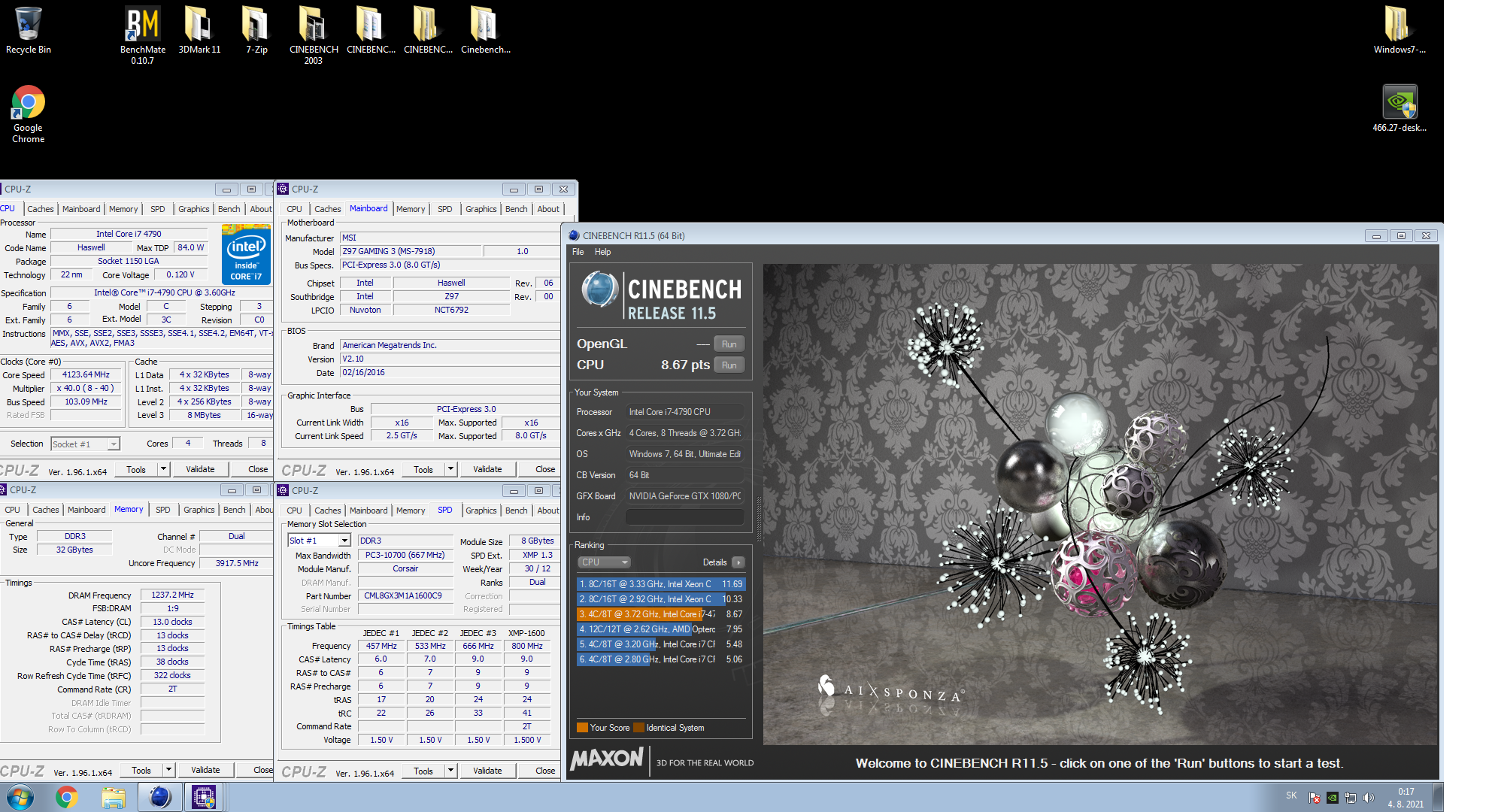This screenshot has height=812, width=1489.
Task: Select ranking row '2. 8C/16T @ 2.92 GHz'
Action: click(660, 599)
